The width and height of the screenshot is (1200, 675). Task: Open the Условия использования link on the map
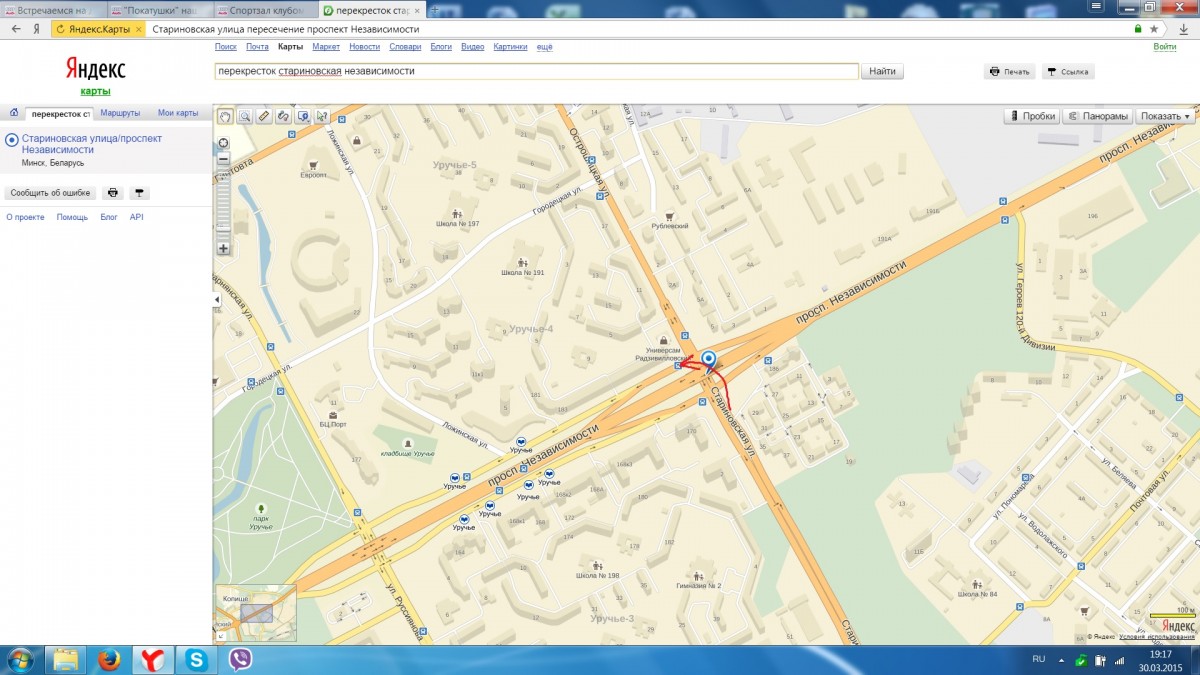[x=1157, y=637]
